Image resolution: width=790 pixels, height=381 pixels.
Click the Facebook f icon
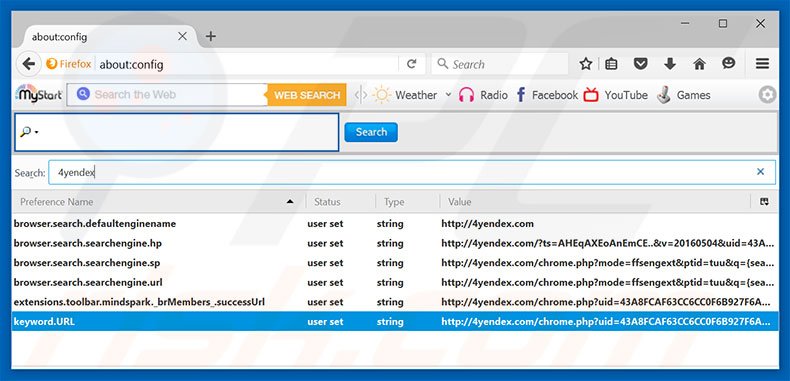click(521, 95)
